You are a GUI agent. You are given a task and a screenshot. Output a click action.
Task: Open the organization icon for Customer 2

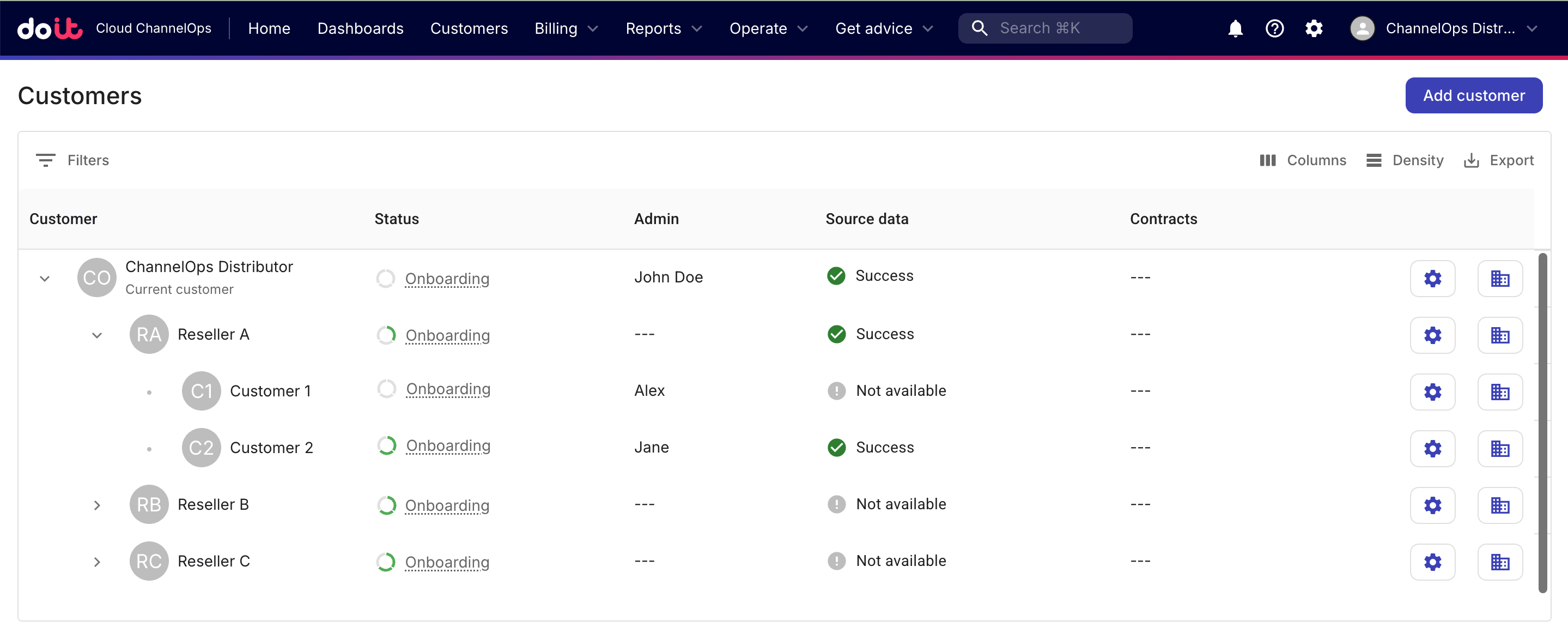1500,448
